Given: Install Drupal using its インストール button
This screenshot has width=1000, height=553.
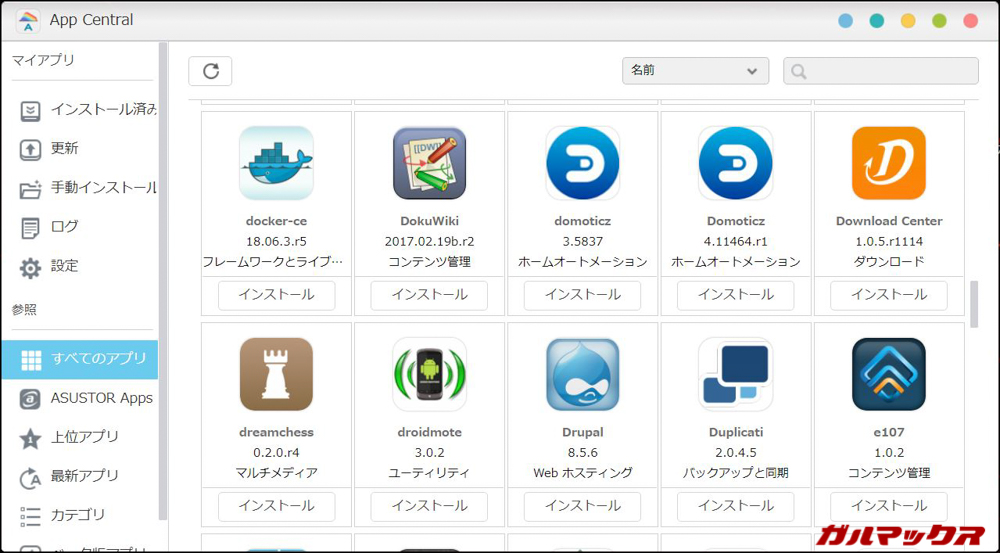Looking at the screenshot, I should (582, 506).
